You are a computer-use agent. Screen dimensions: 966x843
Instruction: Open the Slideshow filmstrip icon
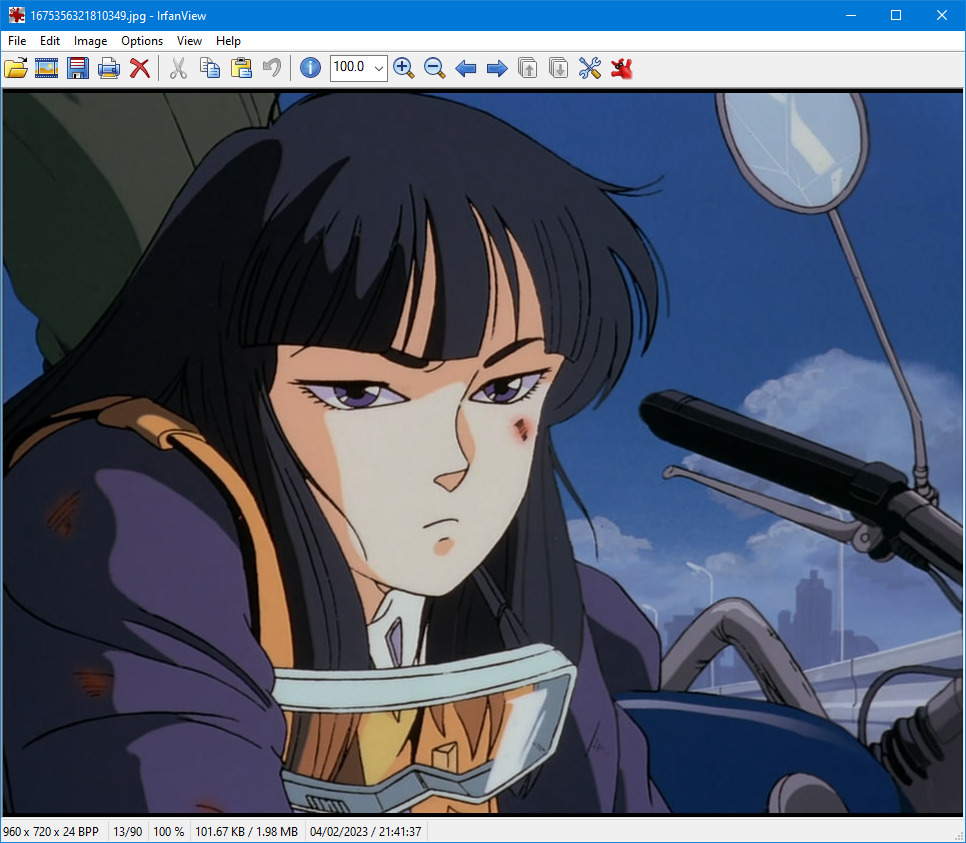click(x=47, y=68)
